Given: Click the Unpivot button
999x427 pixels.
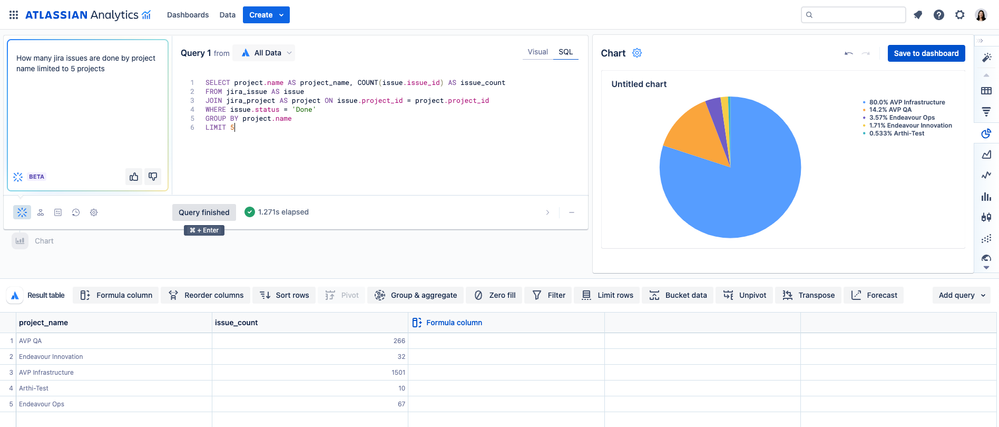Looking at the screenshot, I should (744, 295).
